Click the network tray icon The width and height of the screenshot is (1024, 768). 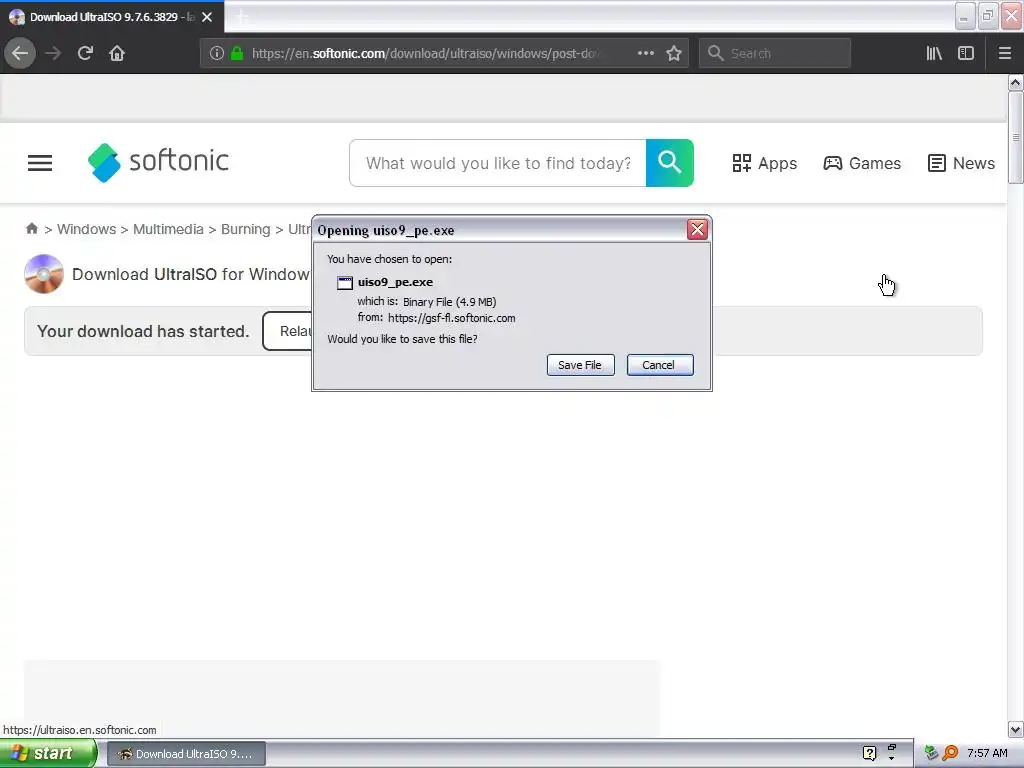click(x=931, y=753)
